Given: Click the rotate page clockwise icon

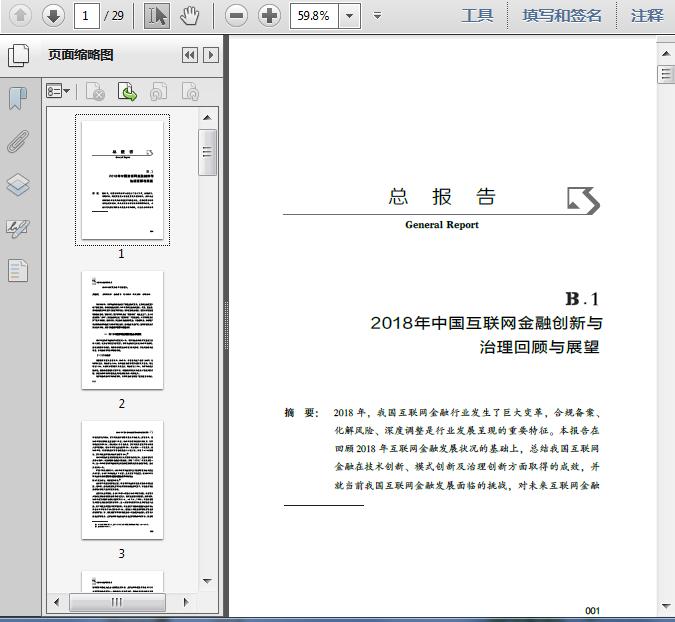Looking at the screenshot, I should (x=190, y=91).
